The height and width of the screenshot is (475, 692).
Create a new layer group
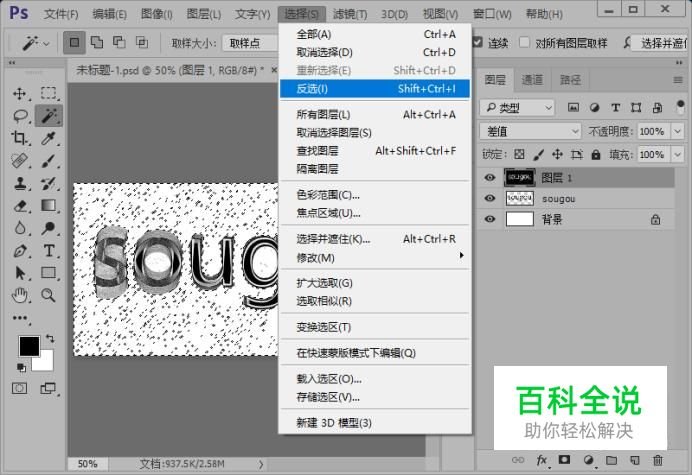coord(611,460)
